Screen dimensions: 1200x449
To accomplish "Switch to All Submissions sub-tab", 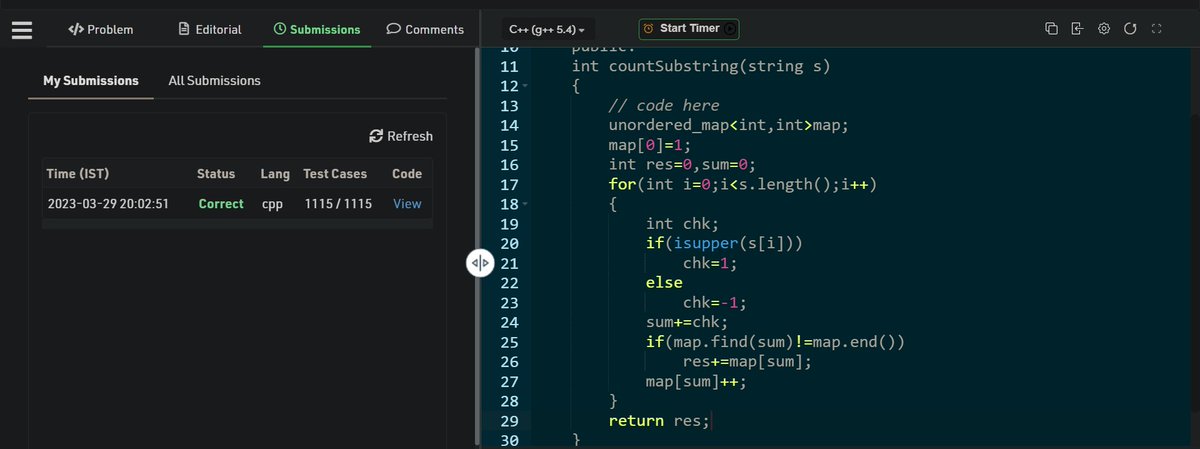I will coord(214,80).
